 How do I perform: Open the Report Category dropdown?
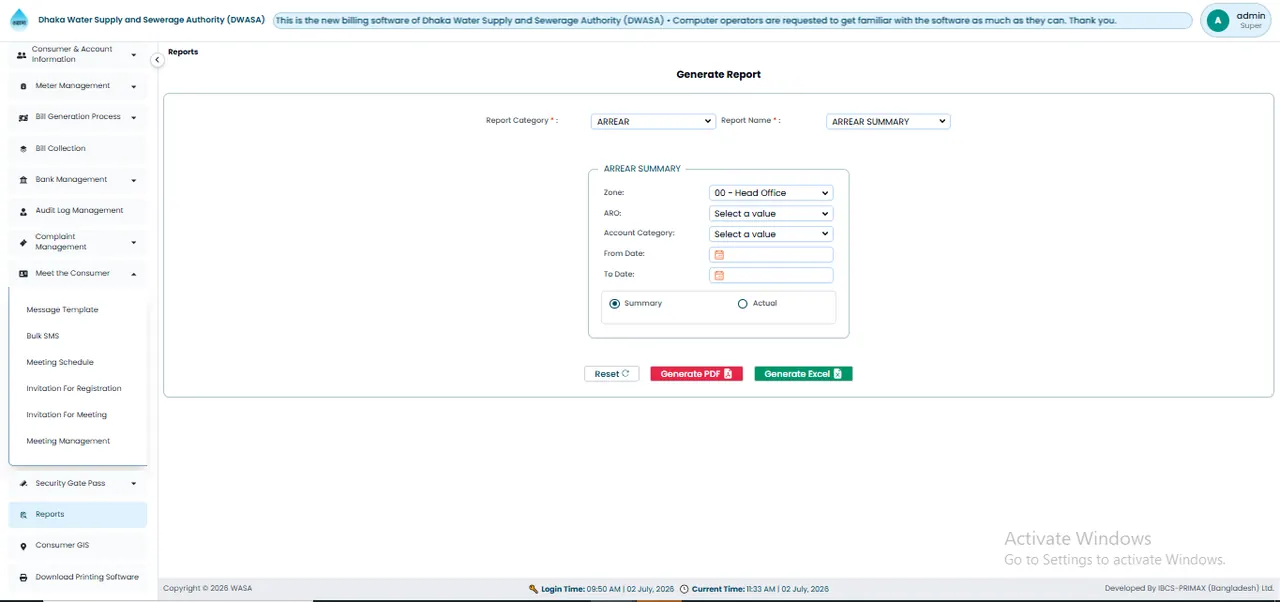coord(653,121)
